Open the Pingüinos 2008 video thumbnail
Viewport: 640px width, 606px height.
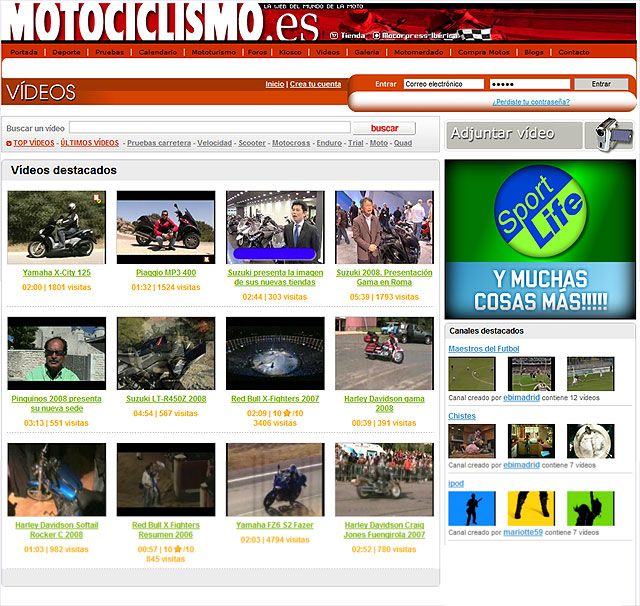click(x=57, y=353)
